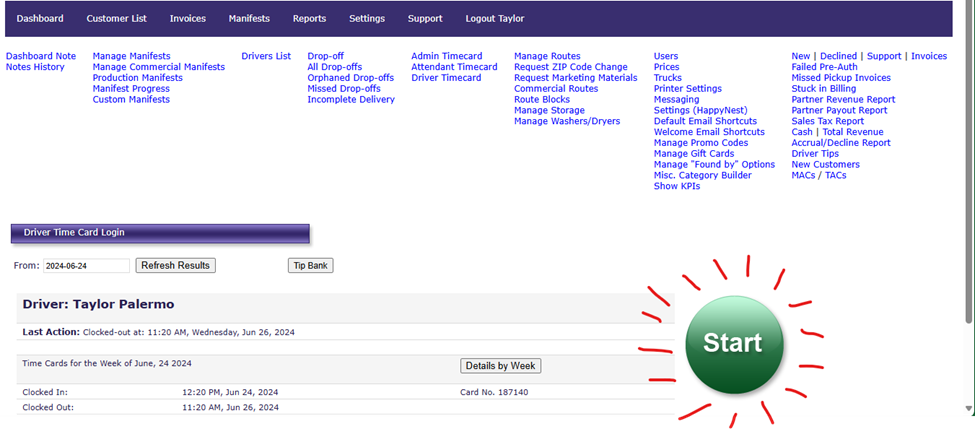Open Customer List in the navigation bar
The width and height of the screenshot is (975, 429).
click(x=116, y=19)
